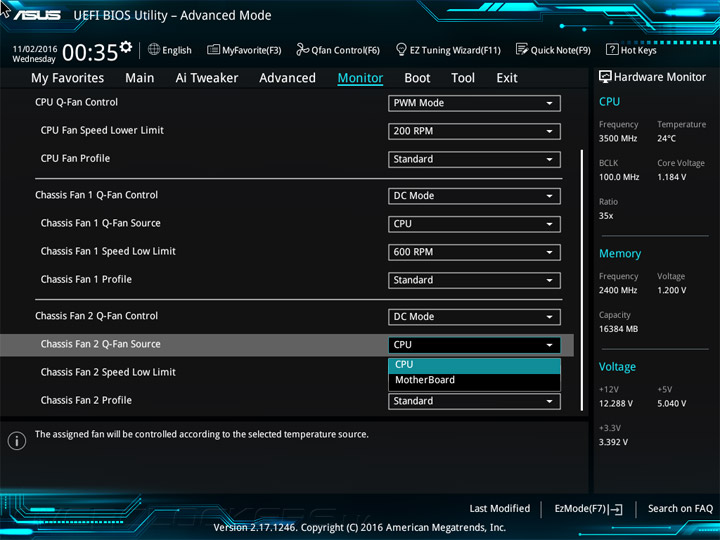
Task: Open Chassis Fan 1 Speed Low Limit dropdown
Action: 474,252
